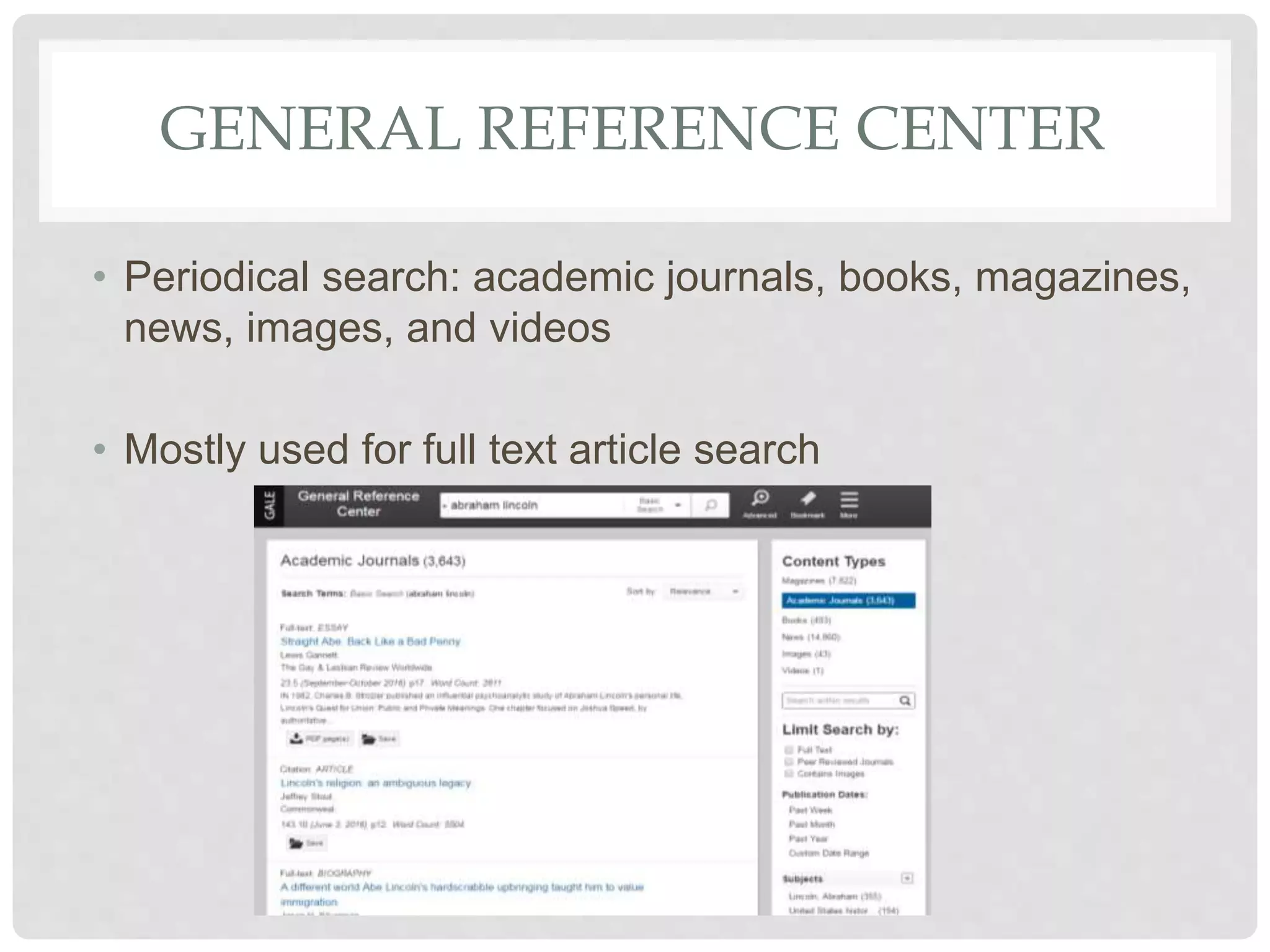Open 'A different world' biography article
1270x952 pixels.
pyautogui.click(x=461, y=894)
